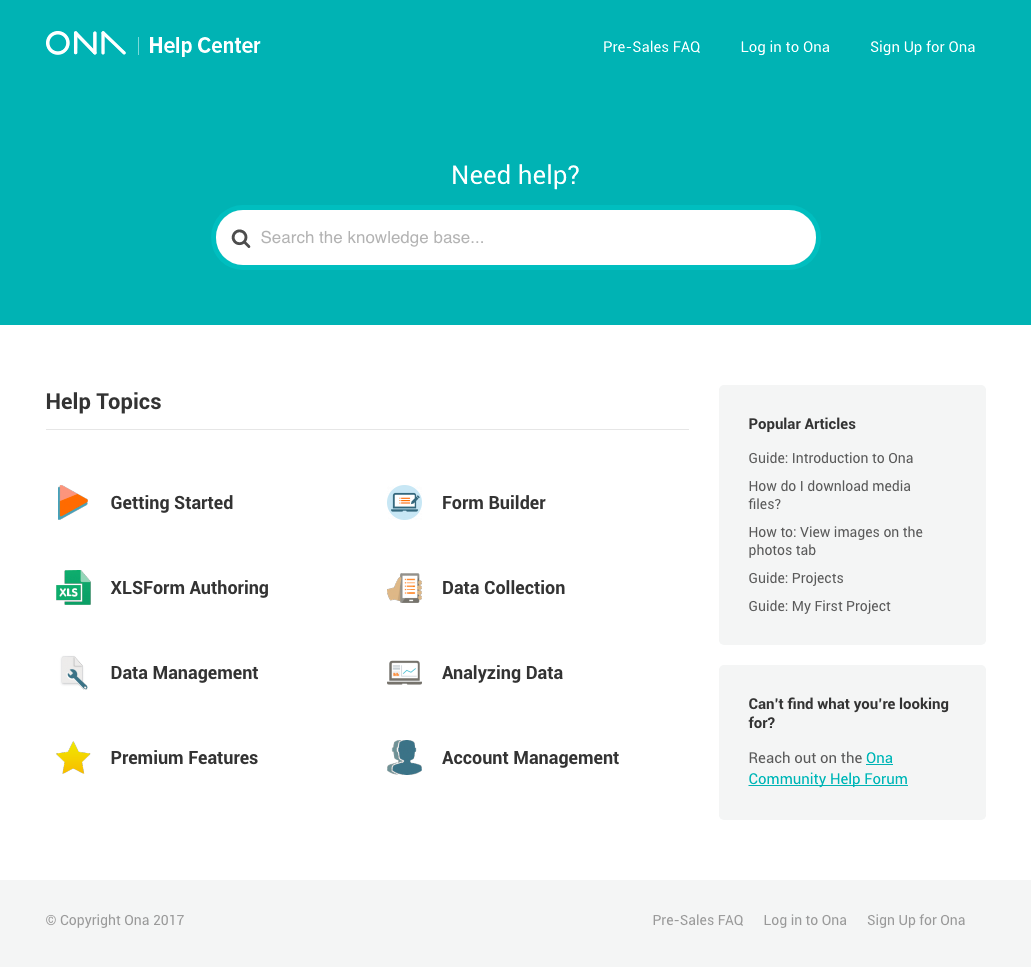Click Pre-Sales FAQ in the footer
The width and height of the screenshot is (1031, 967).
(698, 920)
